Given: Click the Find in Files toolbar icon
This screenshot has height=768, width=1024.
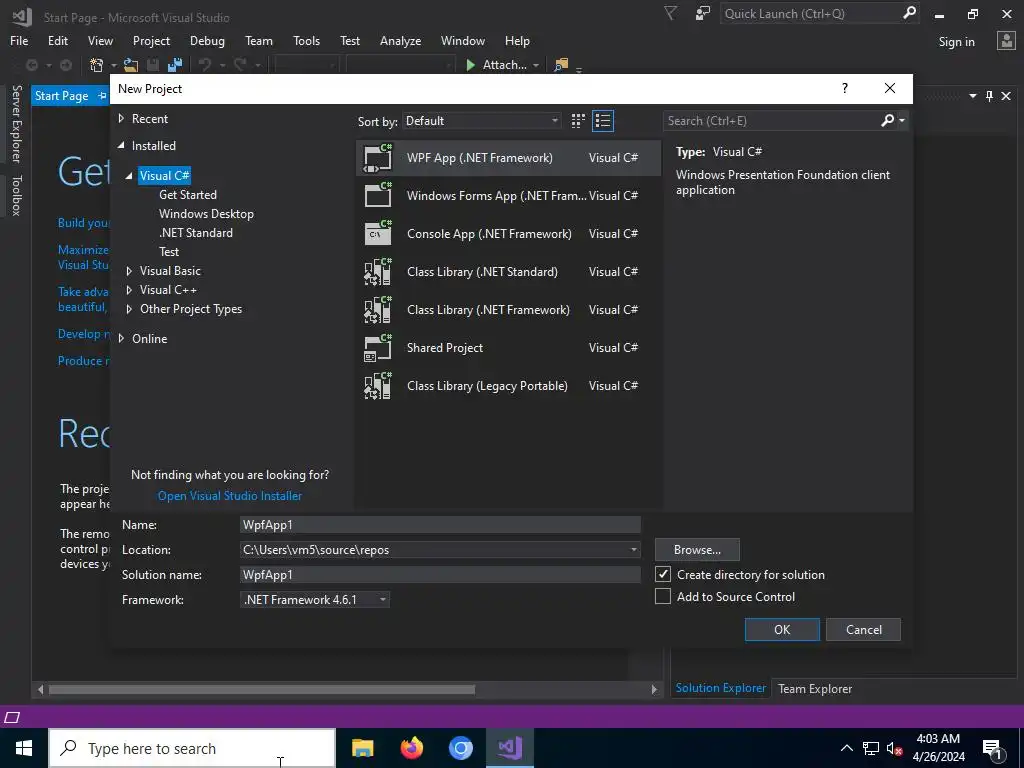Looking at the screenshot, I should tap(560, 65).
